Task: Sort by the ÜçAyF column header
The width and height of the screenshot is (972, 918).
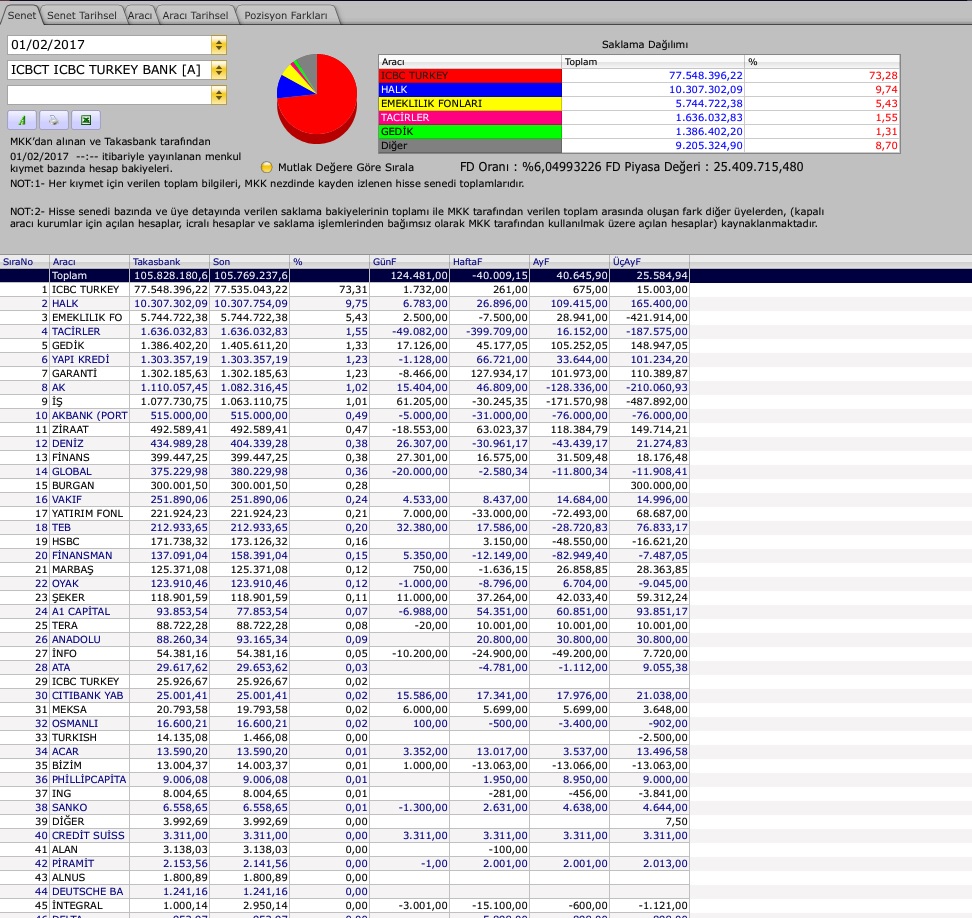Action: (x=649, y=262)
